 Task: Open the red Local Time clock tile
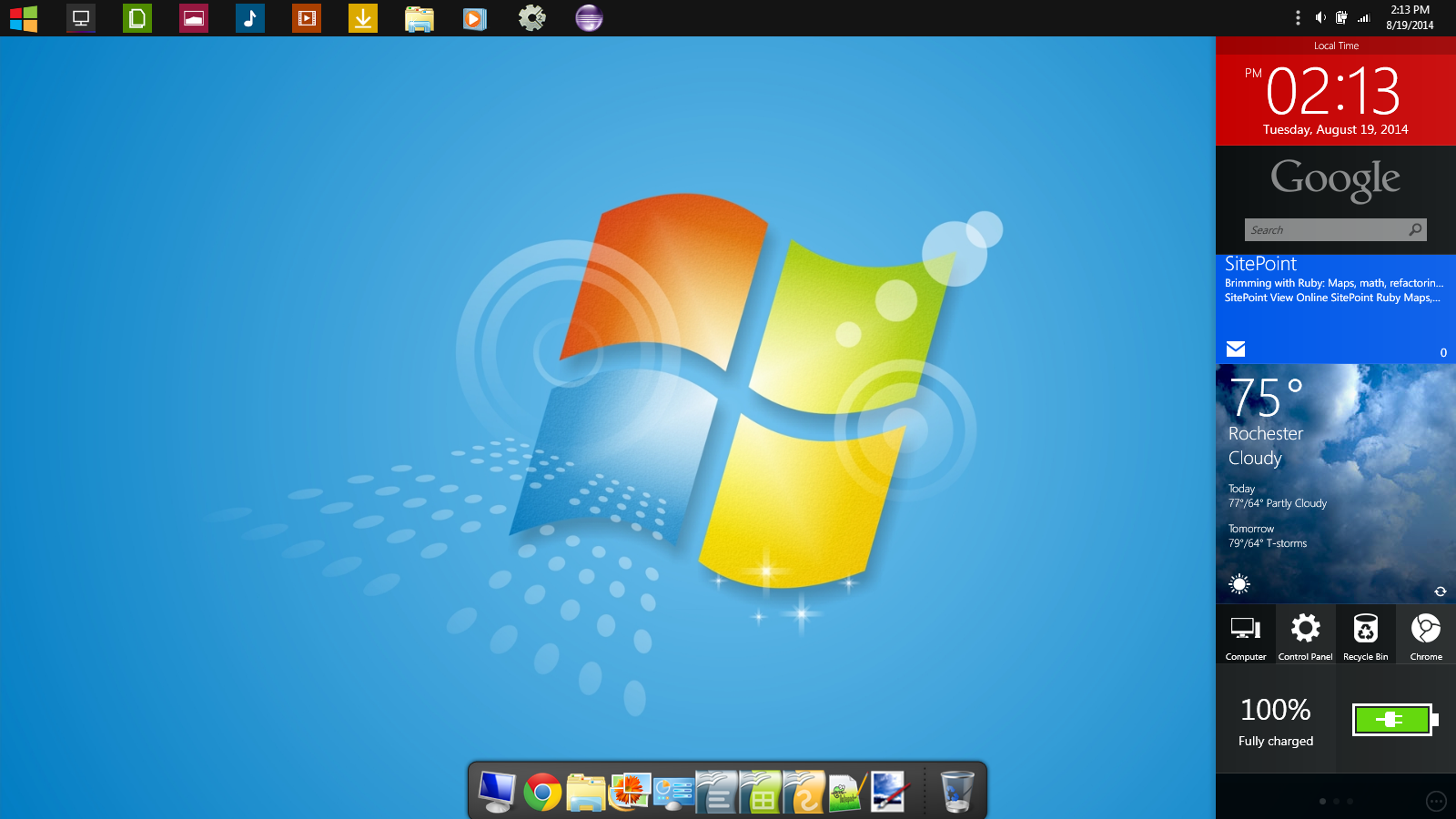(x=1336, y=91)
